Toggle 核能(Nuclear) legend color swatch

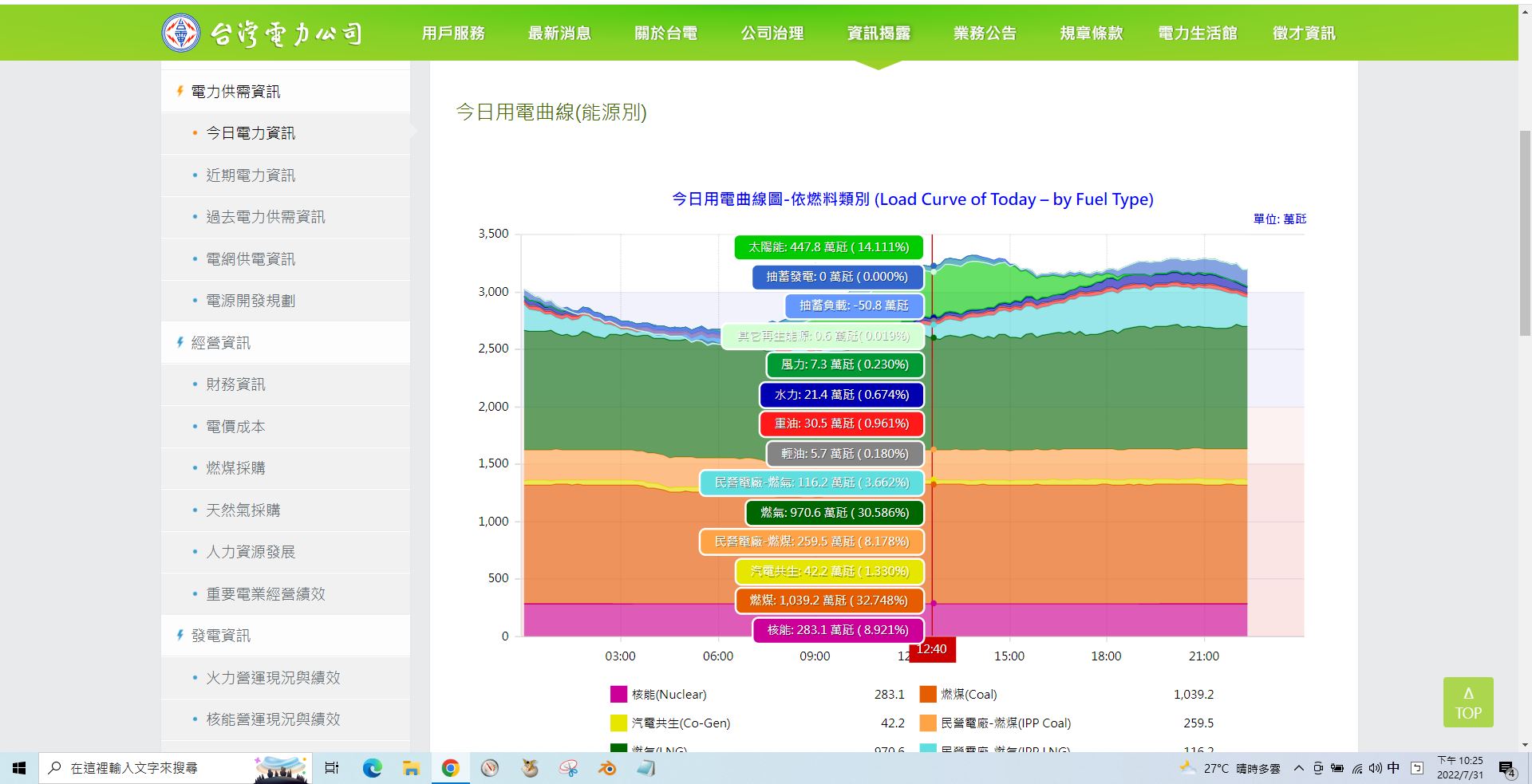pos(618,694)
